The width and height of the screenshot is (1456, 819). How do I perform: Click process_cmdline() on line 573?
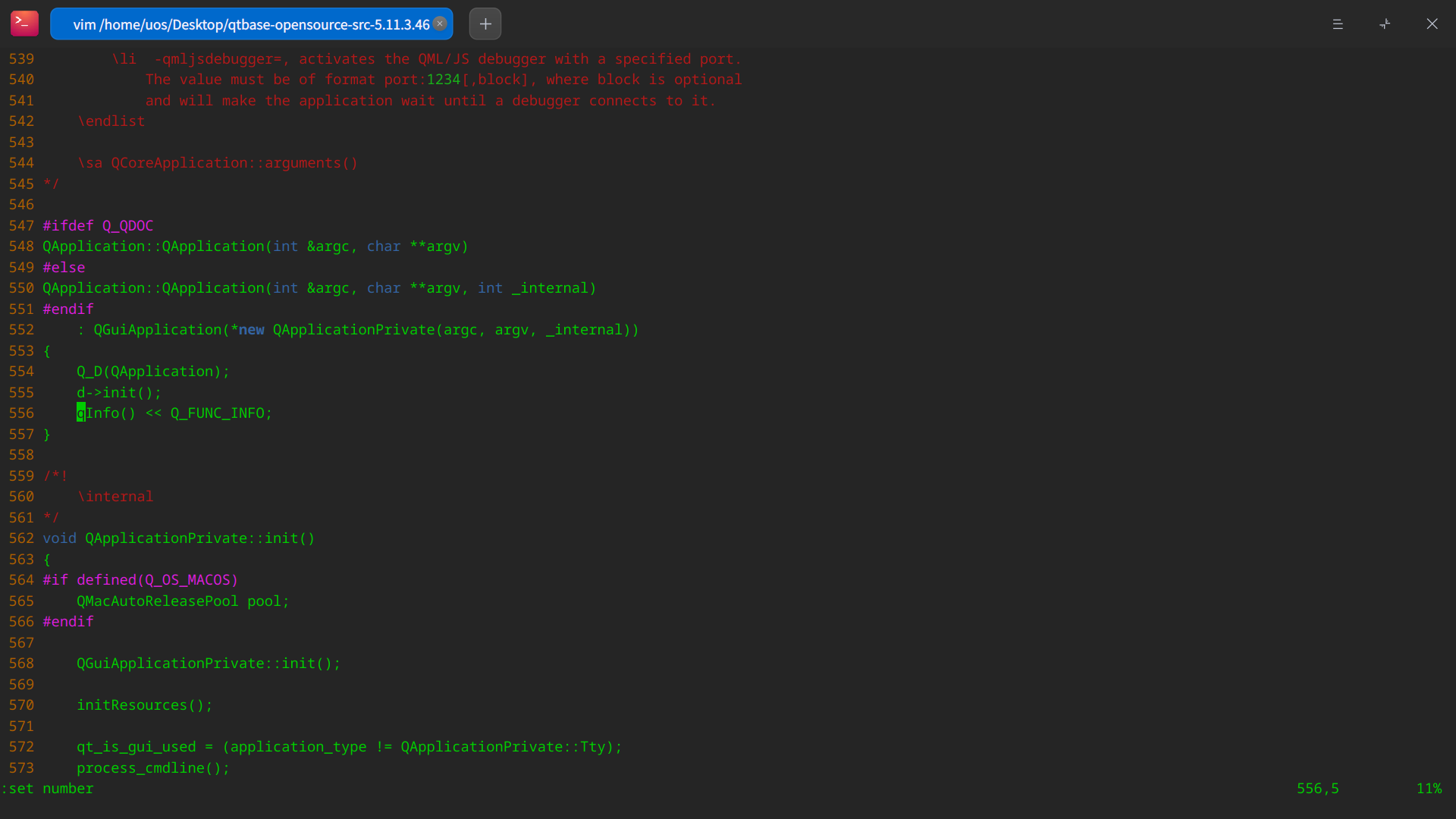[x=152, y=768]
